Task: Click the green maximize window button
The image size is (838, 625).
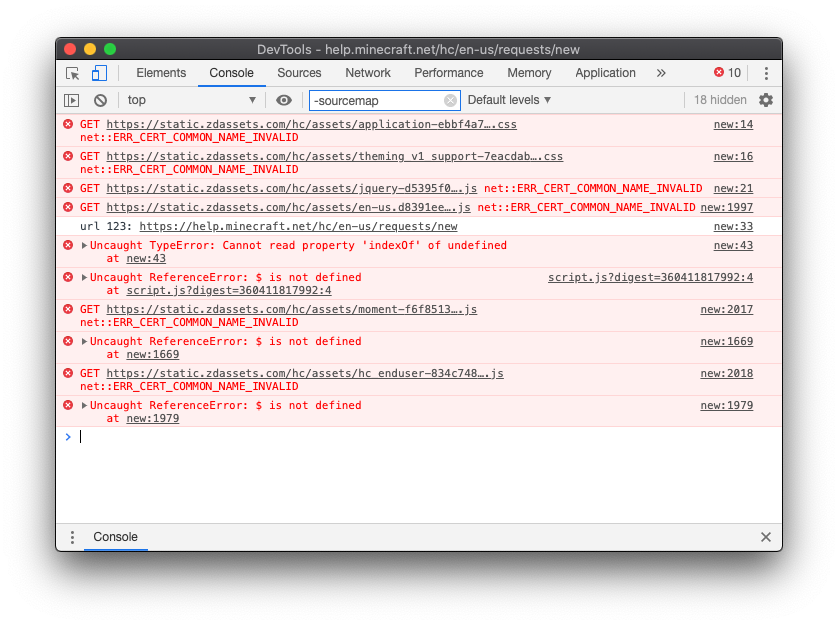Action: pyautogui.click(x=110, y=49)
